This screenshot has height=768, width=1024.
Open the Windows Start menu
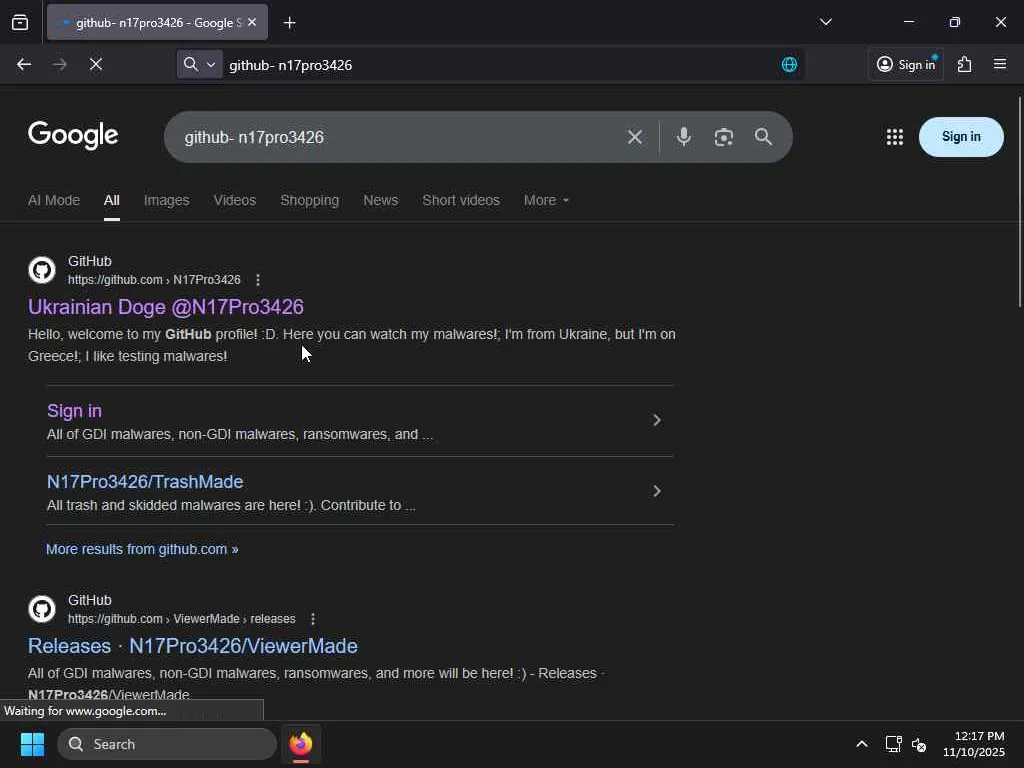pos(32,744)
